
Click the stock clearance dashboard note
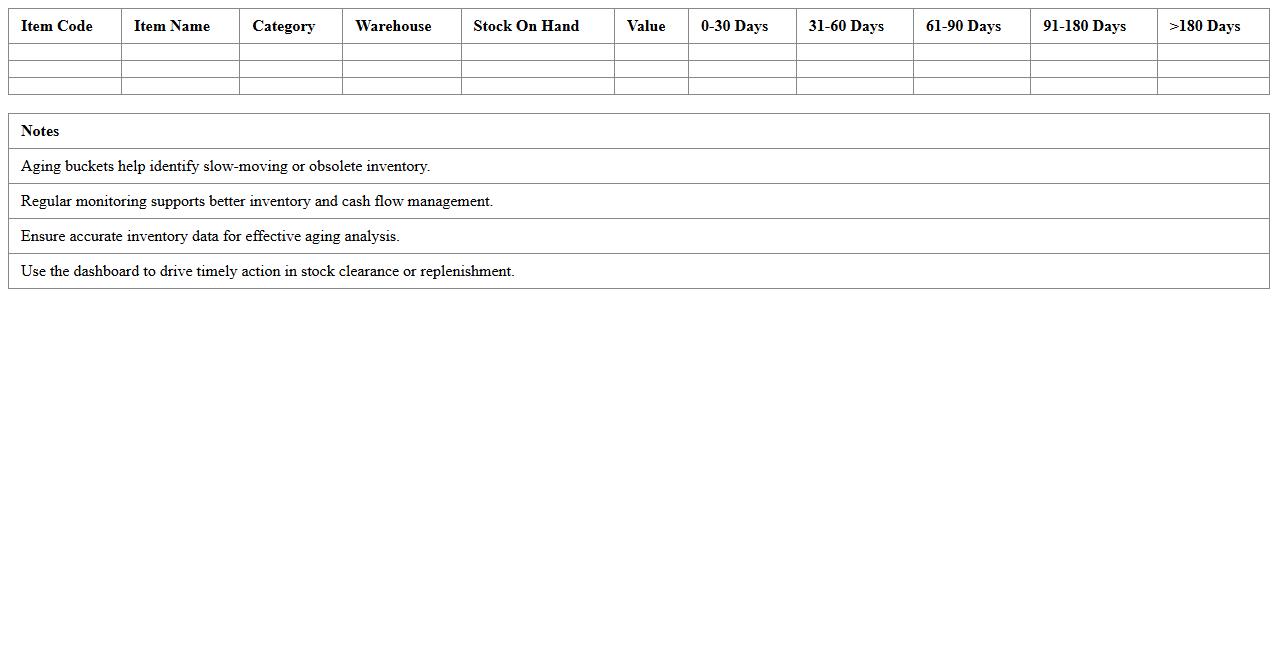tap(267, 271)
